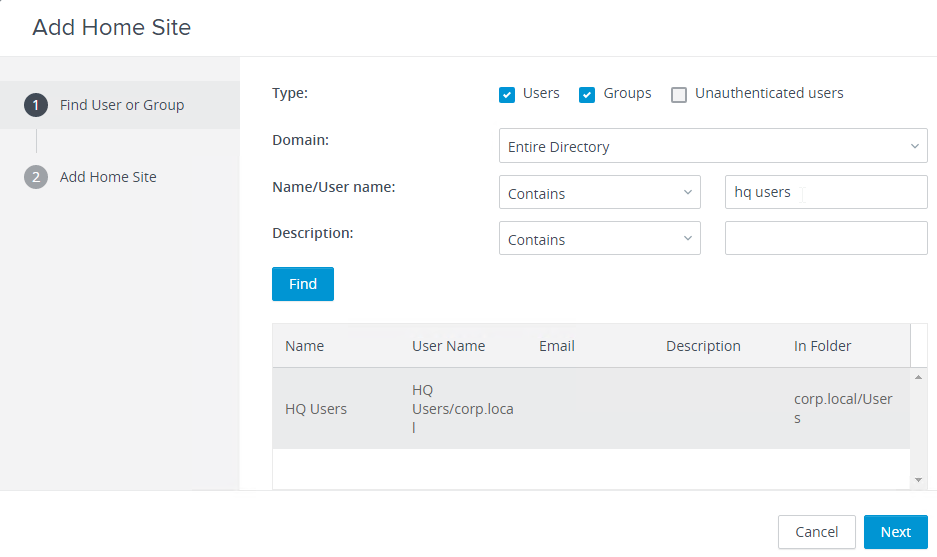Click the results scroll down arrow

[x=918, y=480]
